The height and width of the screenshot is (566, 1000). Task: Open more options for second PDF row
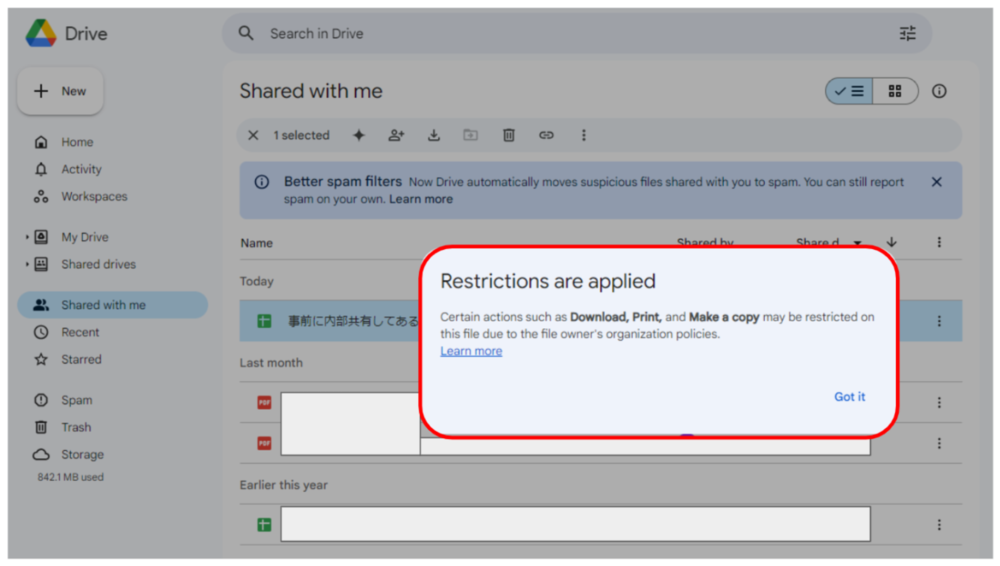coord(939,443)
